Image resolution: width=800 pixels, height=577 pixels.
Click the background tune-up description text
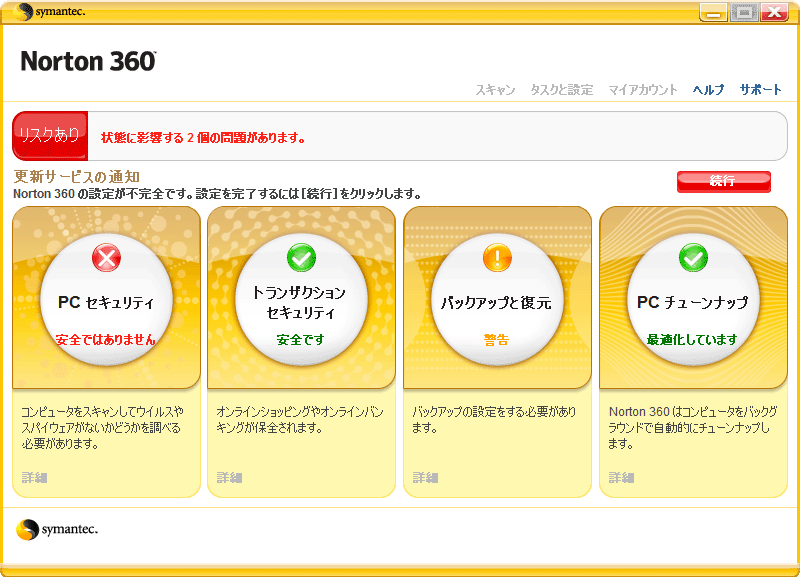point(692,428)
